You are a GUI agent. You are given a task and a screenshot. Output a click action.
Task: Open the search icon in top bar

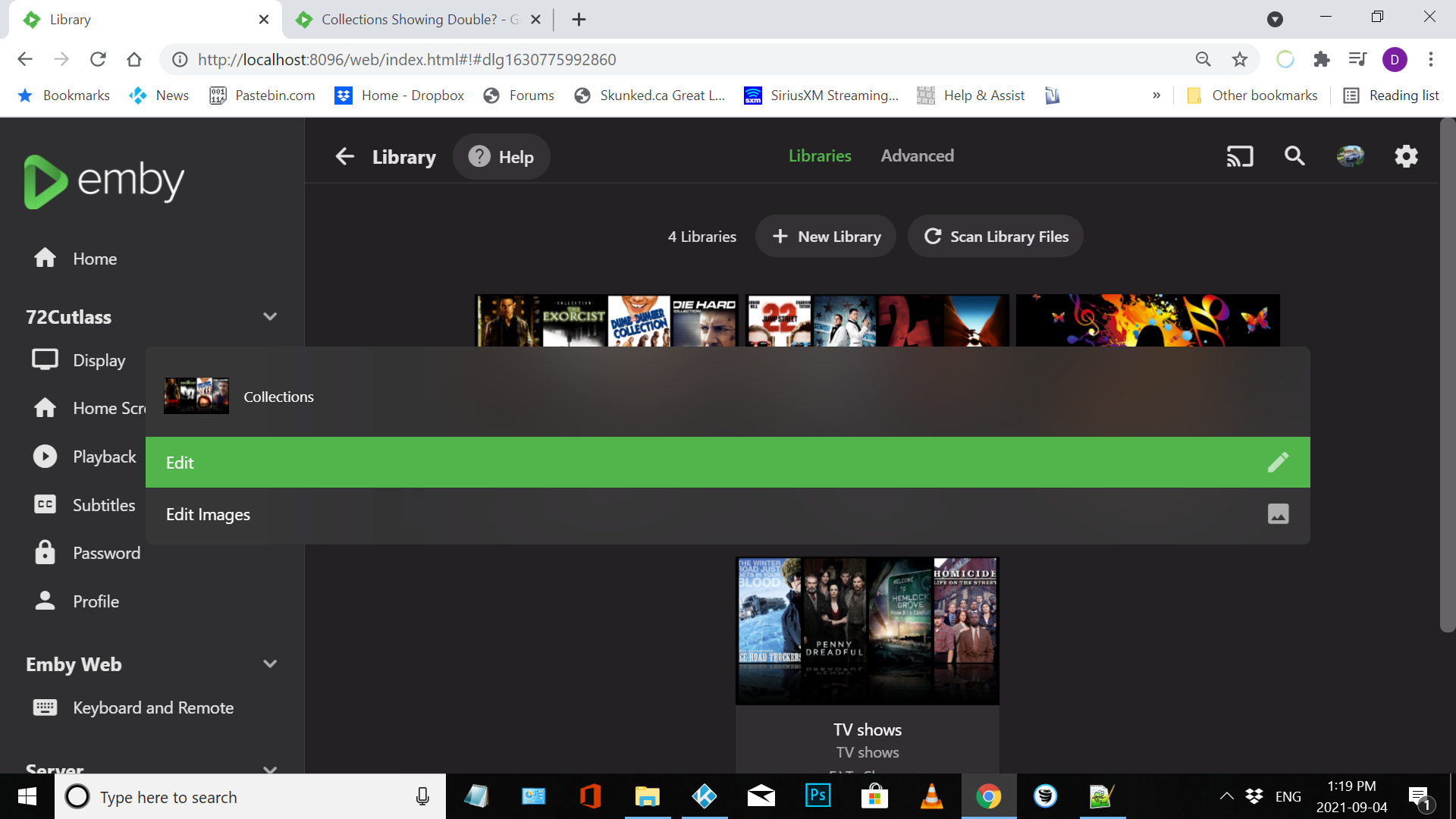[x=1294, y=156]
